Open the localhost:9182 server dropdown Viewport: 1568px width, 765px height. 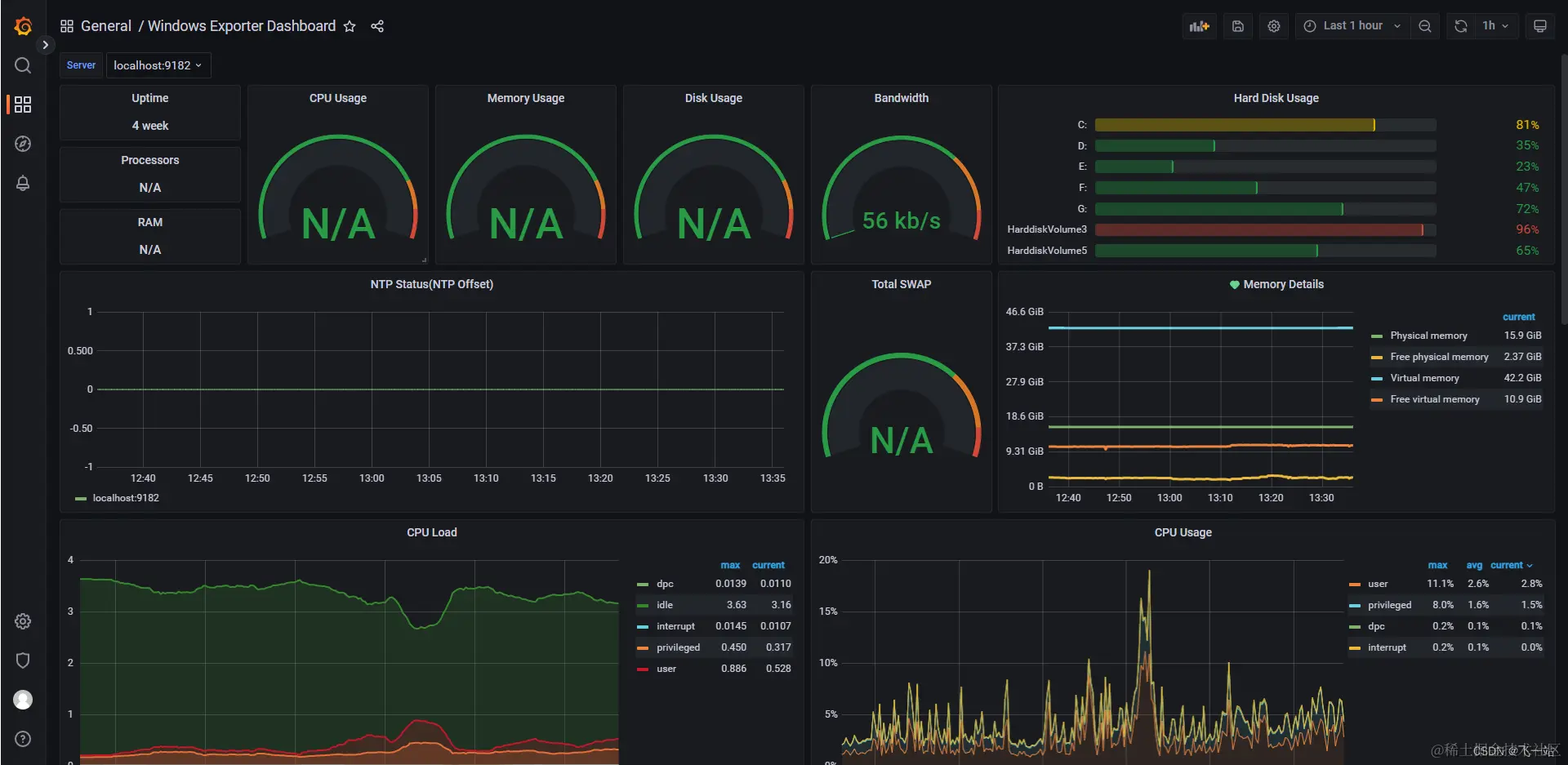tap(158, 65)
